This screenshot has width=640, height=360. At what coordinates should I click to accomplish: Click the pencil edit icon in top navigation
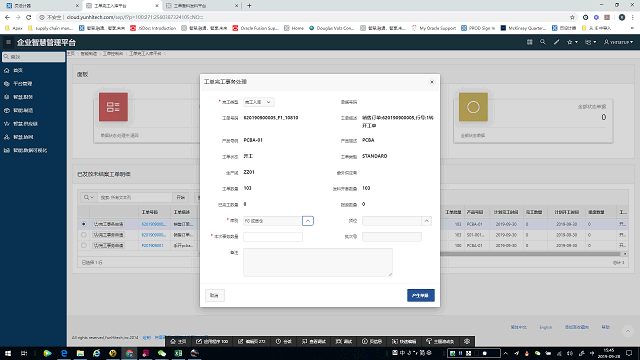(x=556, y=42)
